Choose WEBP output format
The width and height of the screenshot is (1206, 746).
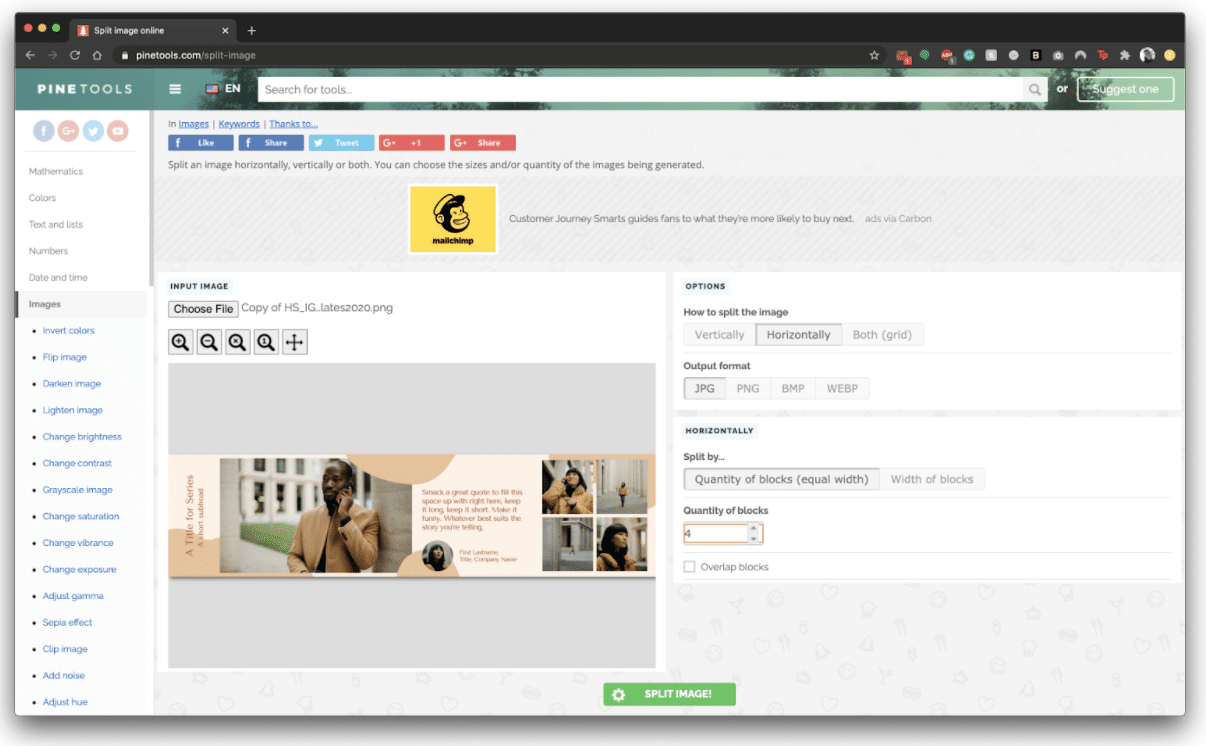click(842, 388)
